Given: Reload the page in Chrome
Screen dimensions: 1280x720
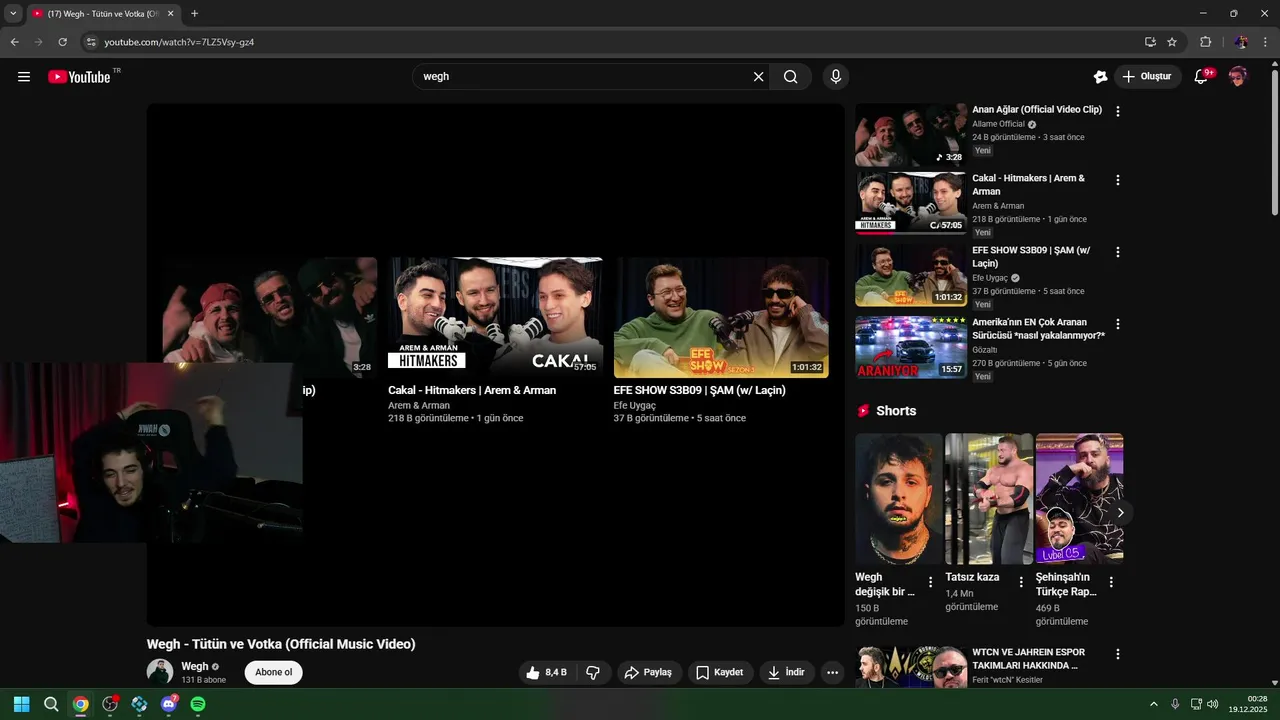Looking at the screenshot, I should 62,42.
